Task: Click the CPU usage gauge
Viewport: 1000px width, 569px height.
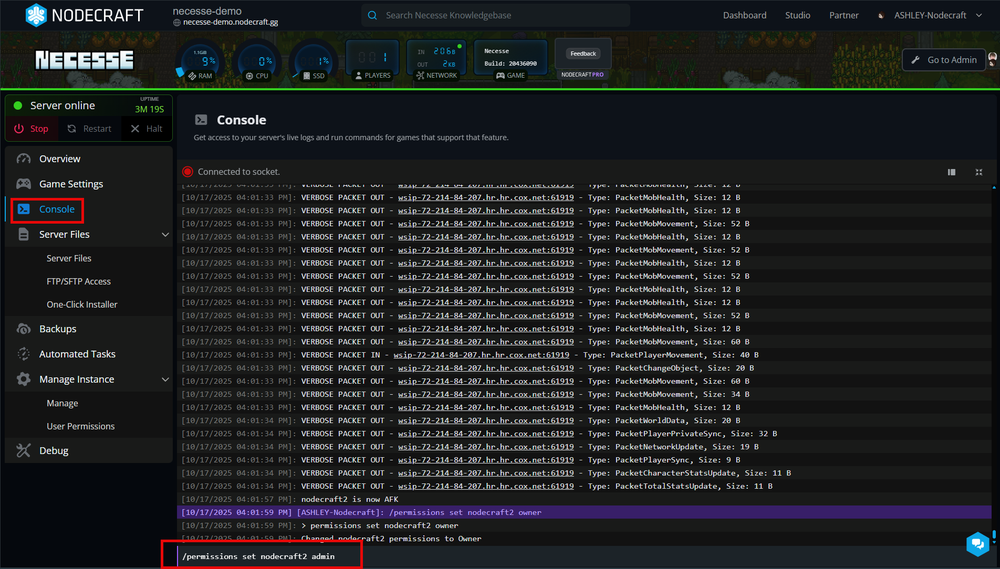Action: tap(256, 61)
